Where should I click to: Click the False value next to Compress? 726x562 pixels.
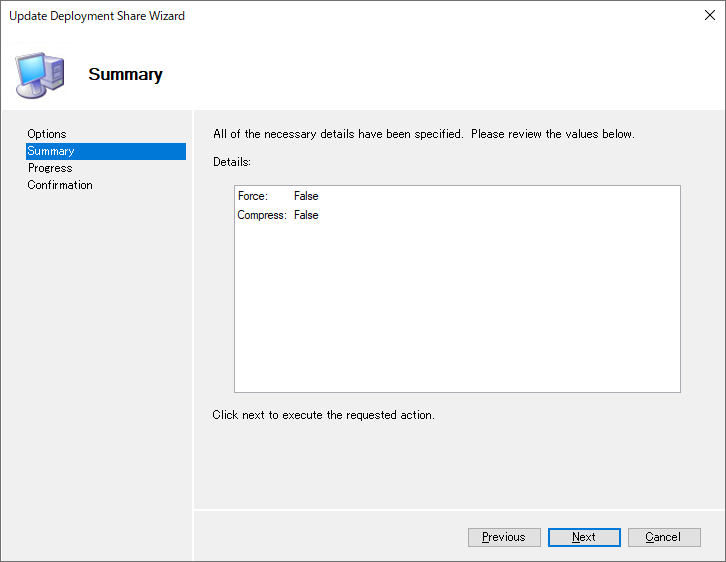306,215
